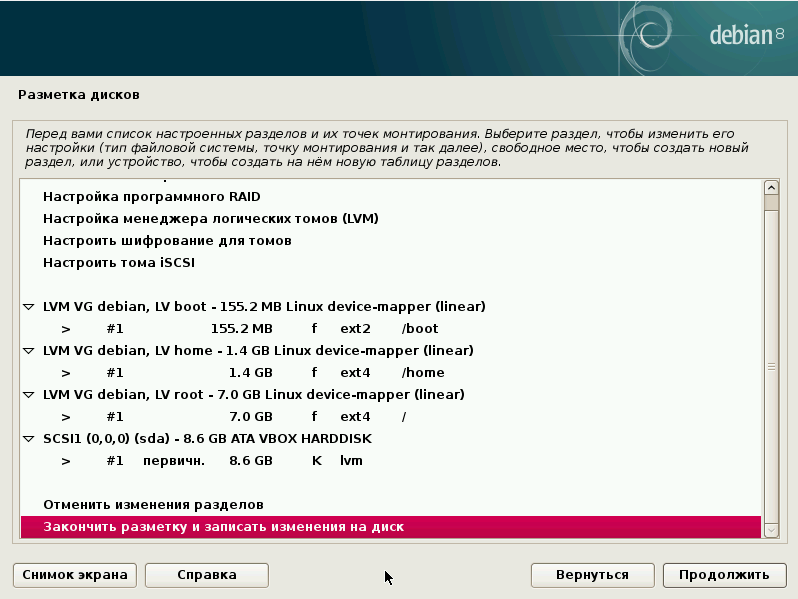Collapse the SCSI1 sda disk entry

29,439
